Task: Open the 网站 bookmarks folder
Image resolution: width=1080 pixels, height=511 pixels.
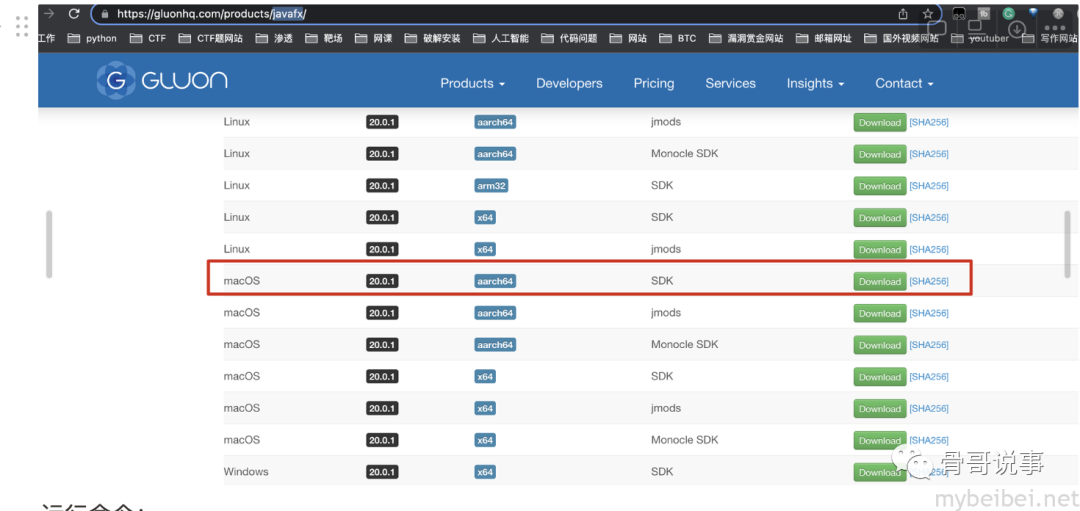Action: pos(628,39)
